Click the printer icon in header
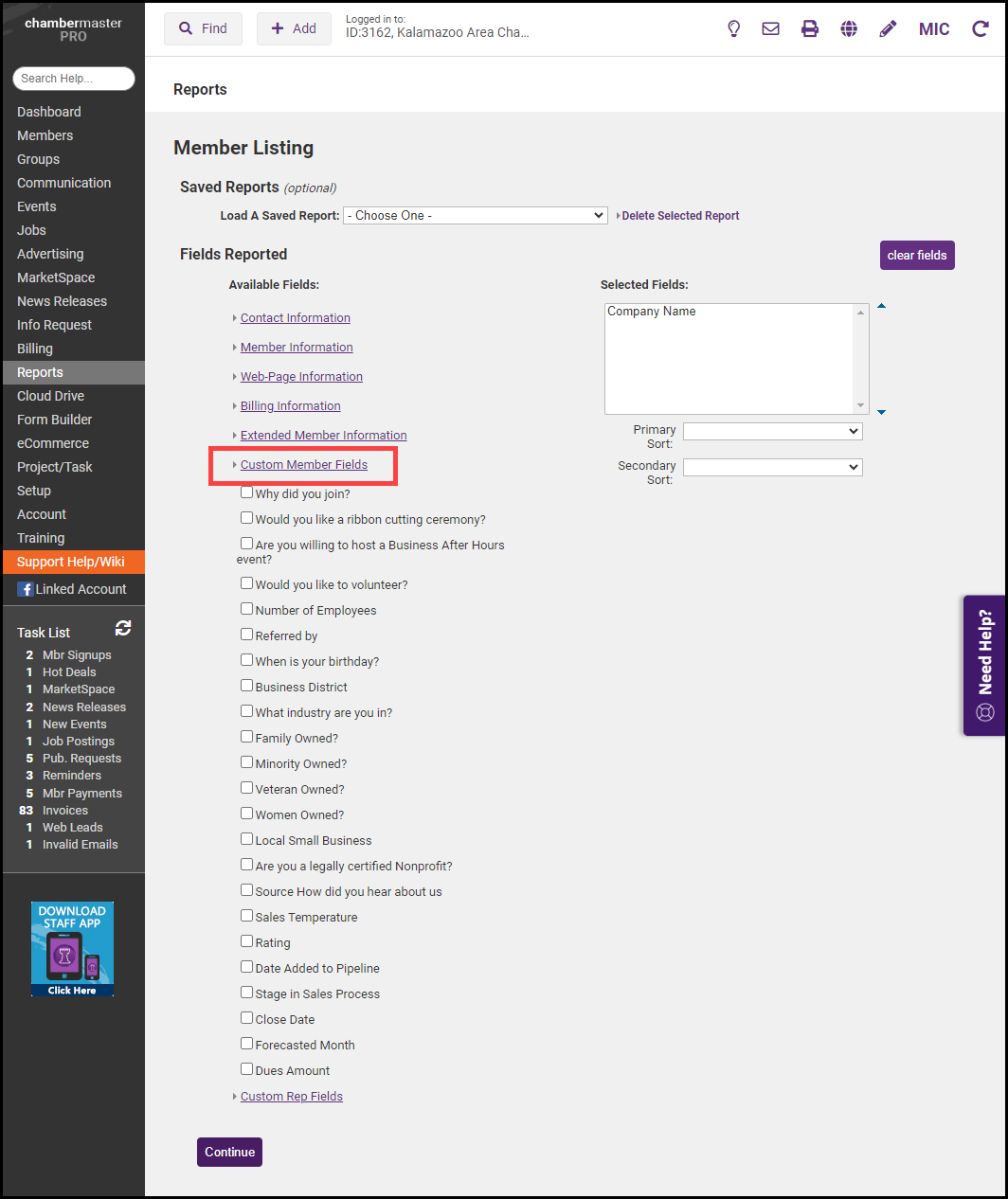This screenshot has height=1199, width=1008. pyautogui.click(x=810, y=28)
